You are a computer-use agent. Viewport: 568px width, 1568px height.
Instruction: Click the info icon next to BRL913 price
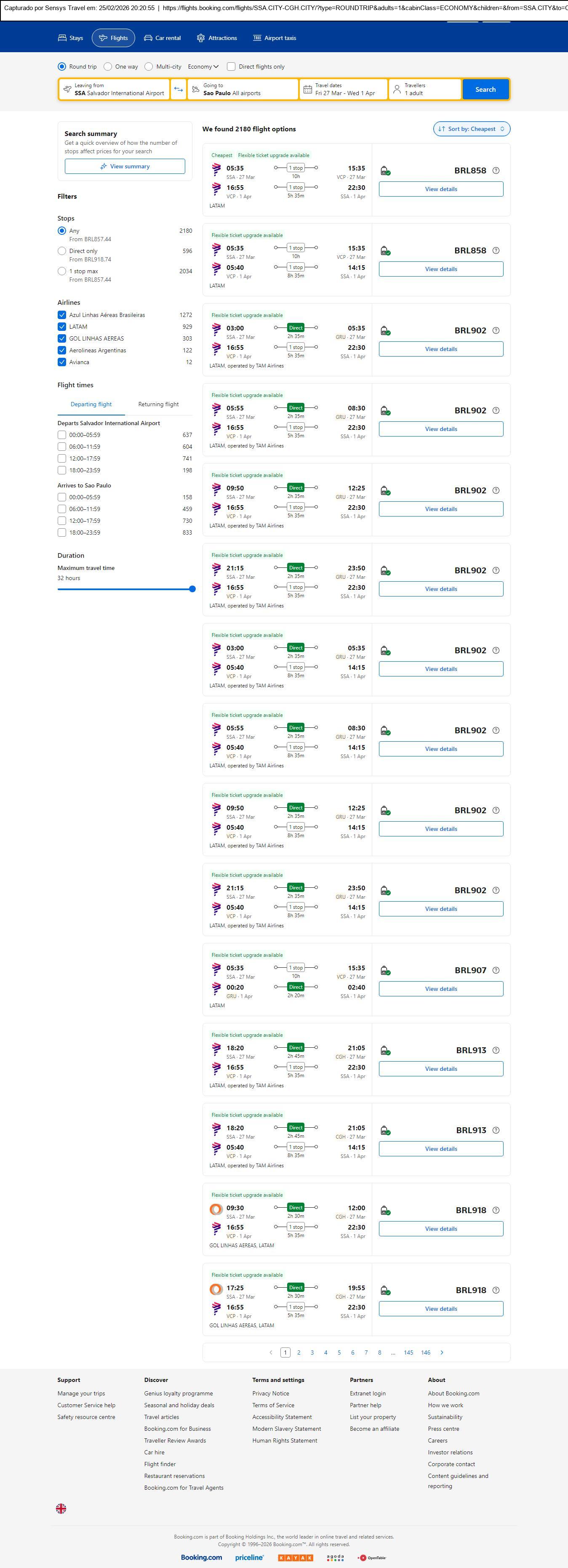pyautogui.click(x=496, y=1050)
